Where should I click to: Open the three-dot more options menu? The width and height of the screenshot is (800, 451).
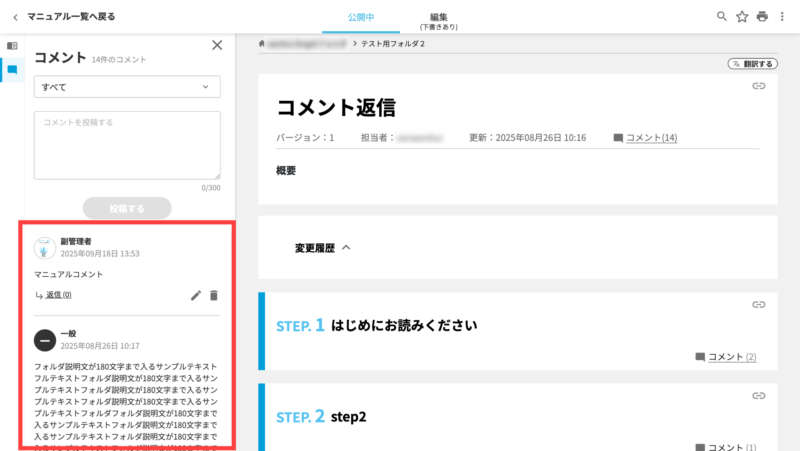click(782, 17)
